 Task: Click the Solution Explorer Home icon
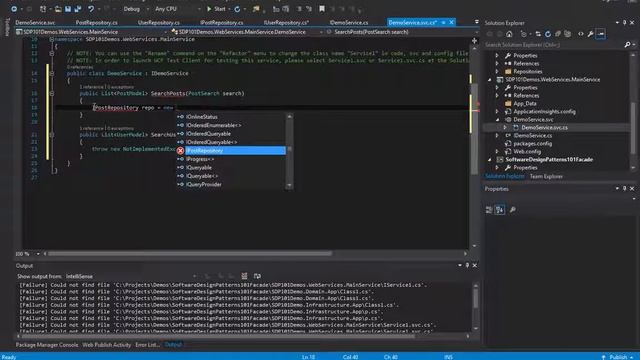509,34
